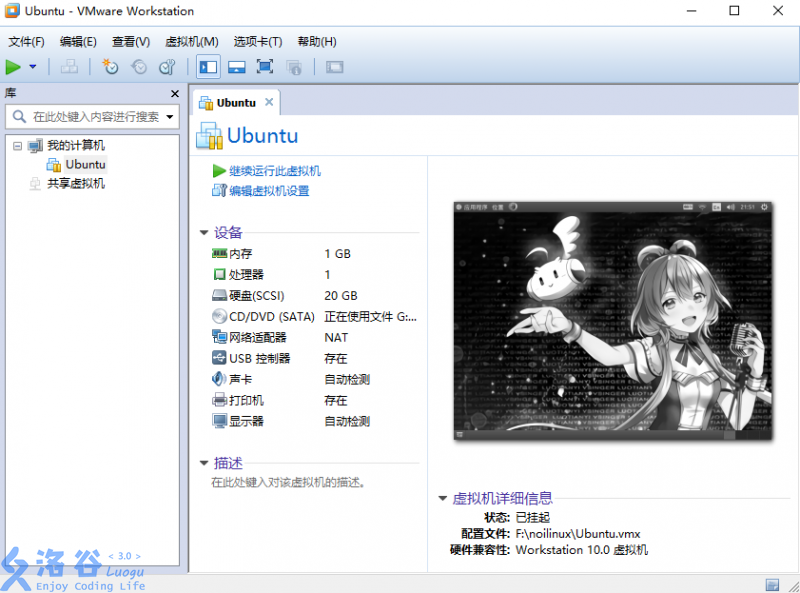The image size is (800, 593).
Task: Click the 声卡 sound card icon
Action: (219, 379)
